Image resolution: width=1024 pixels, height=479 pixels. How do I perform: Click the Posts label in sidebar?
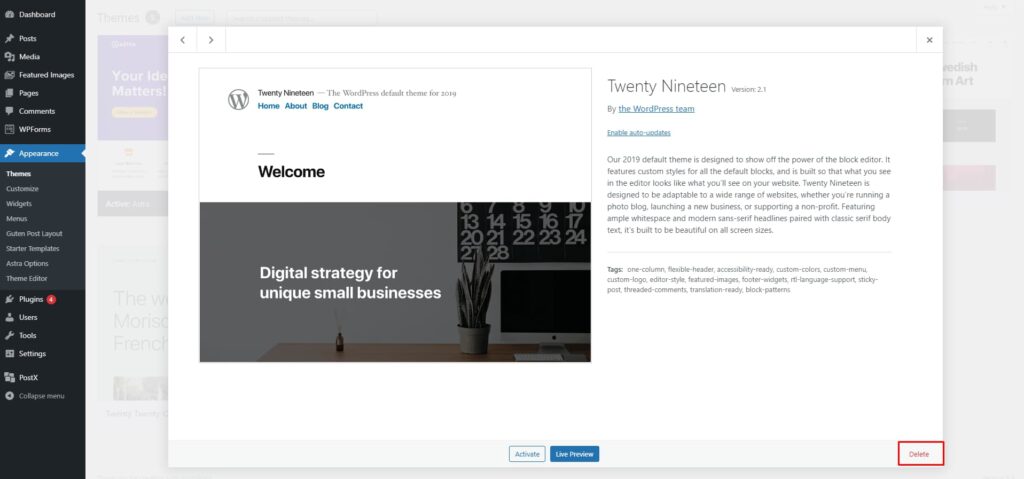(28, 39)
